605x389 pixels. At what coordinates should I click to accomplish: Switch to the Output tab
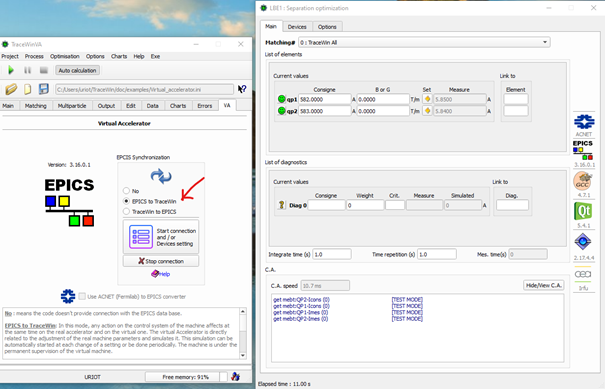pyautogui.click(x=106, y=106)
